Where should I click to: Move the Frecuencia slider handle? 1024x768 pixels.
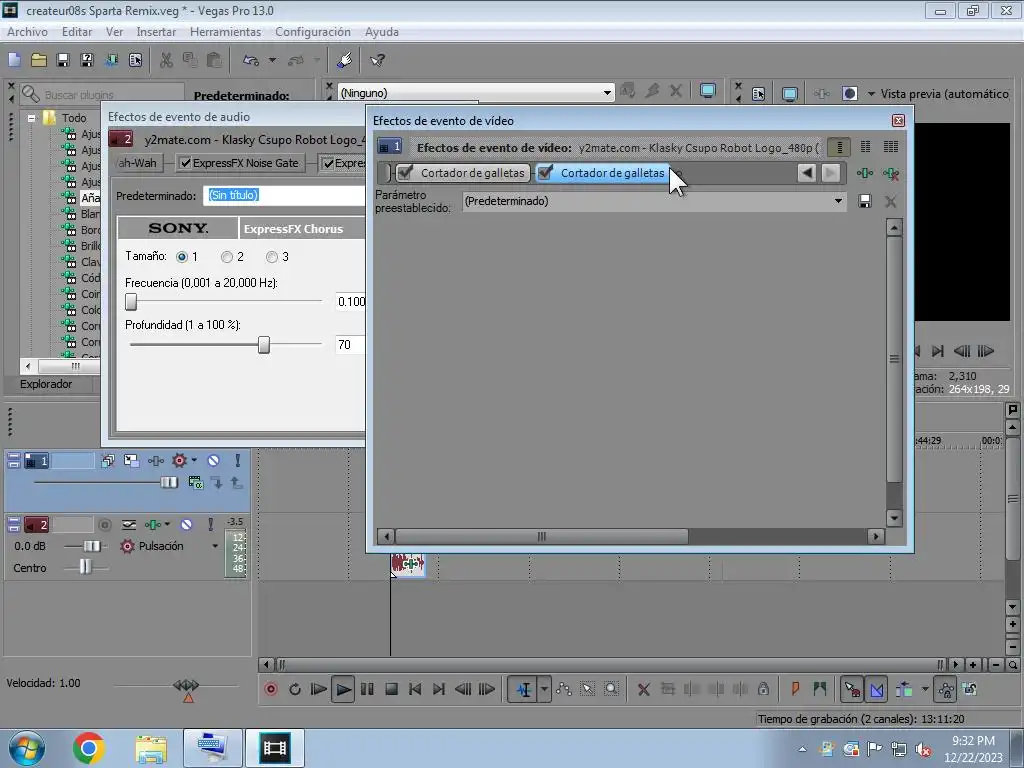[x=131, y=302]
